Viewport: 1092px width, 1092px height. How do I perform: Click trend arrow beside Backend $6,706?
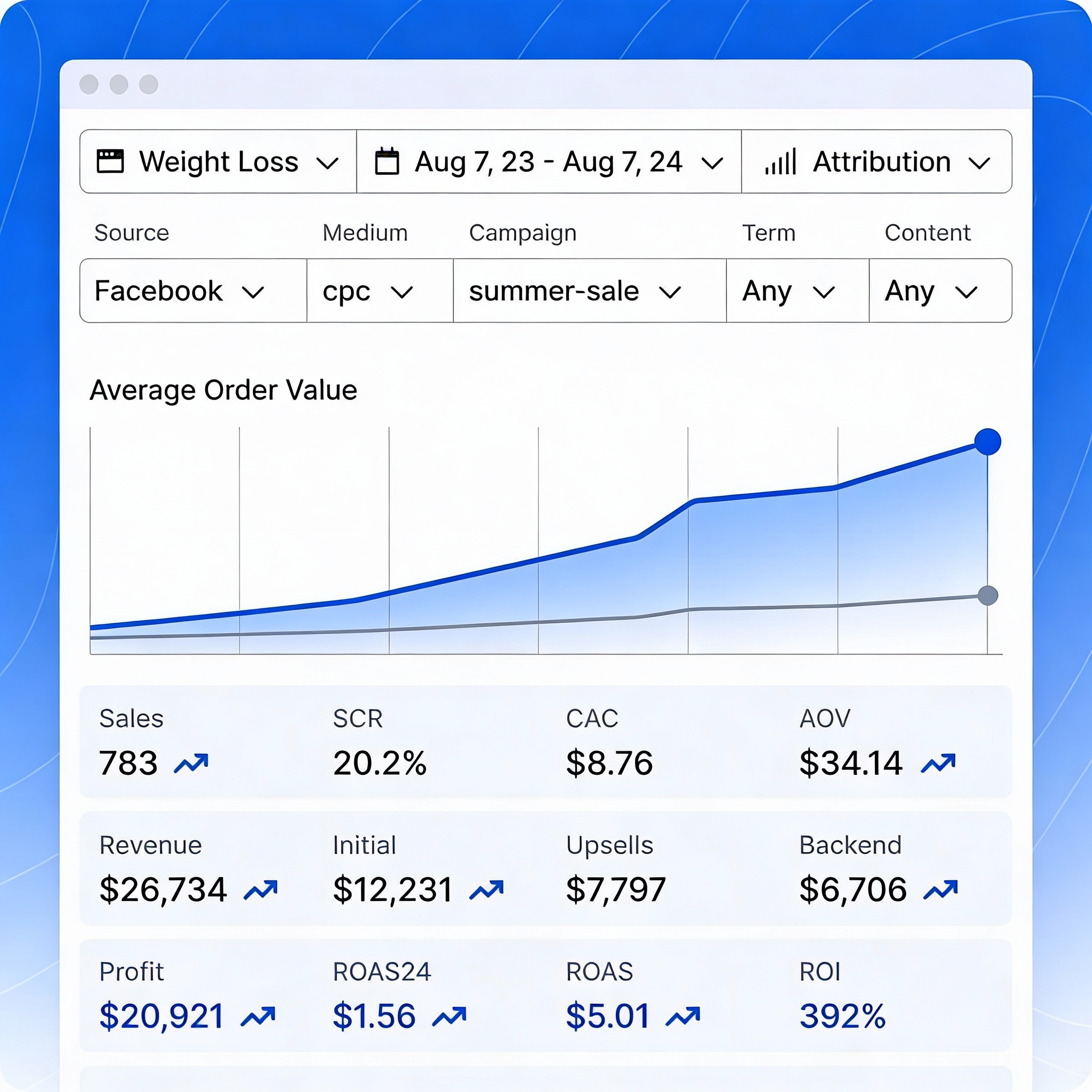(941, 890)
